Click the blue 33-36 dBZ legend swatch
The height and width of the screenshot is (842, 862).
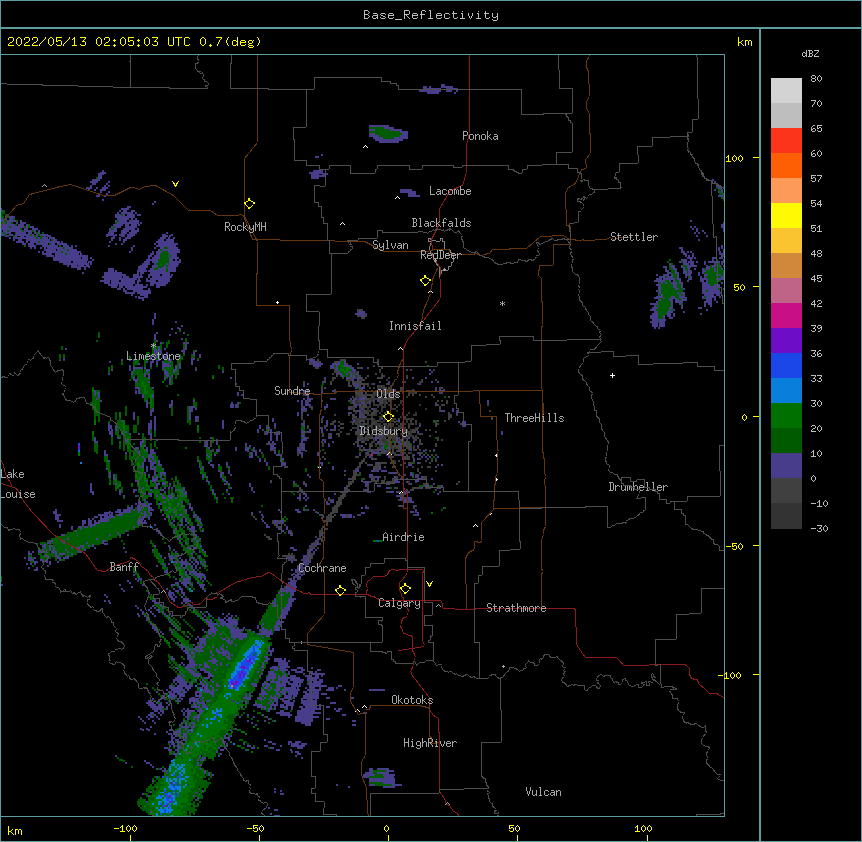point(786,365)
